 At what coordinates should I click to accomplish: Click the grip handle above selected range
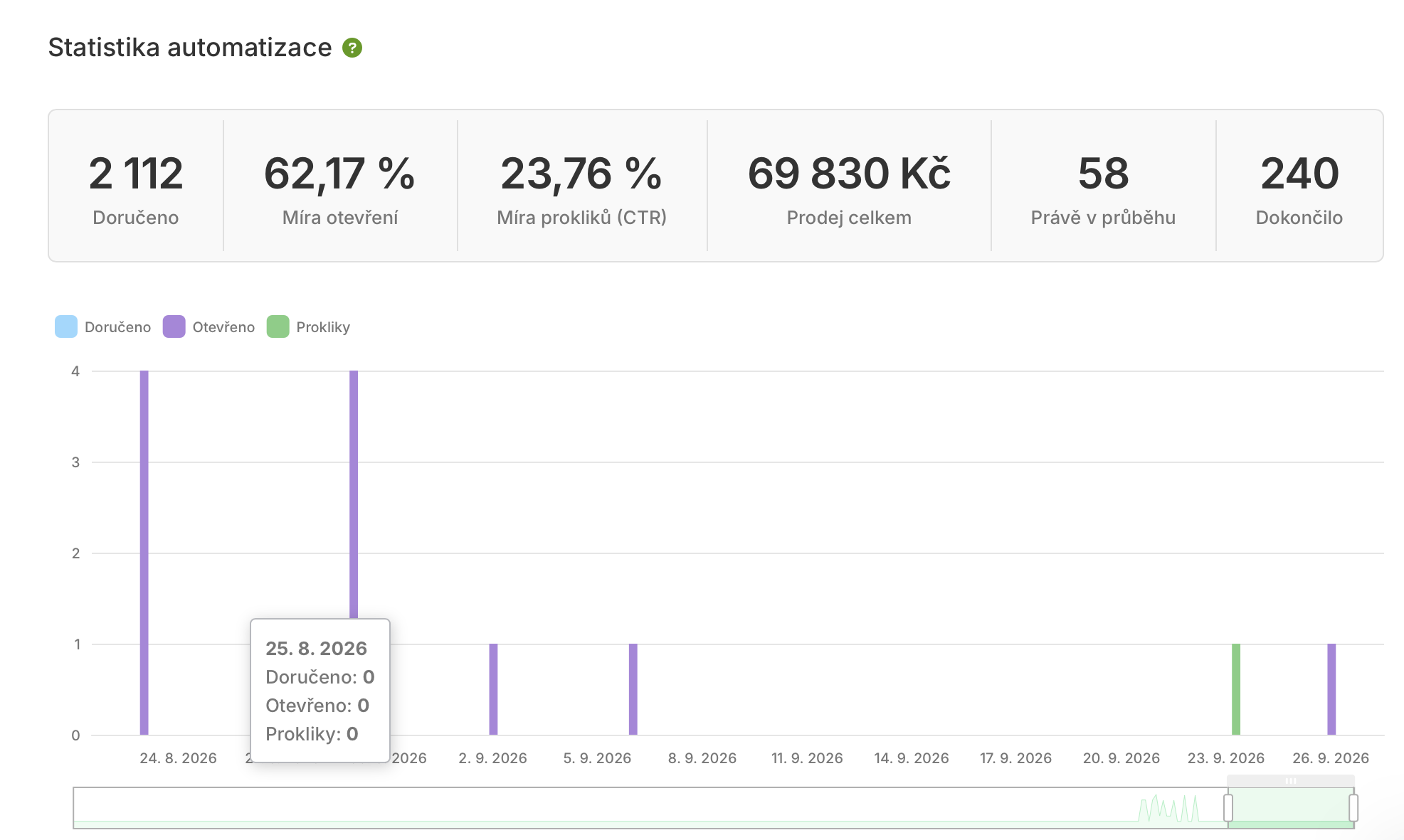1291,781
